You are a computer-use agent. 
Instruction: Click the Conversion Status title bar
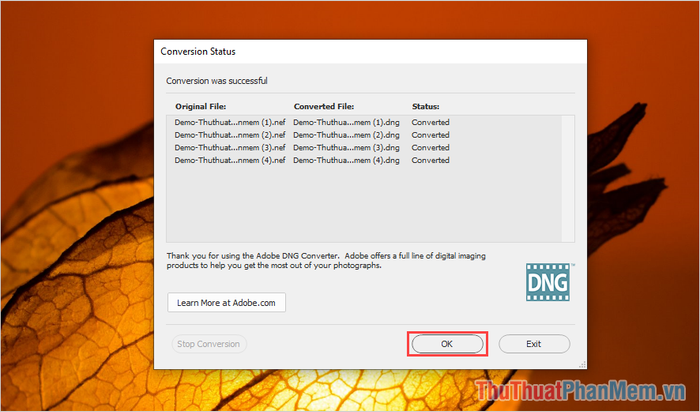tap(371, 51)
